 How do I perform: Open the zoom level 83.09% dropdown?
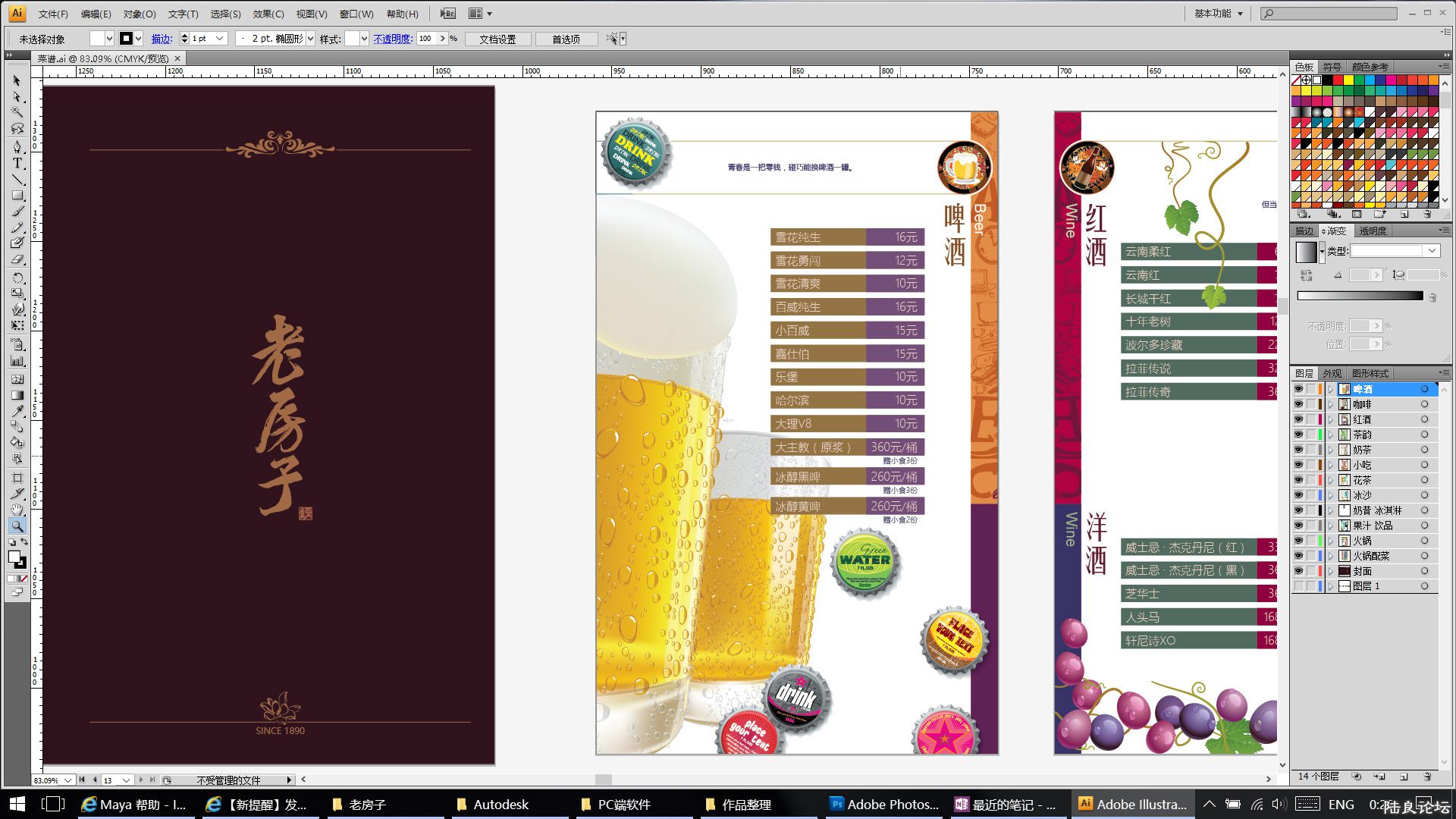point(67,780)
